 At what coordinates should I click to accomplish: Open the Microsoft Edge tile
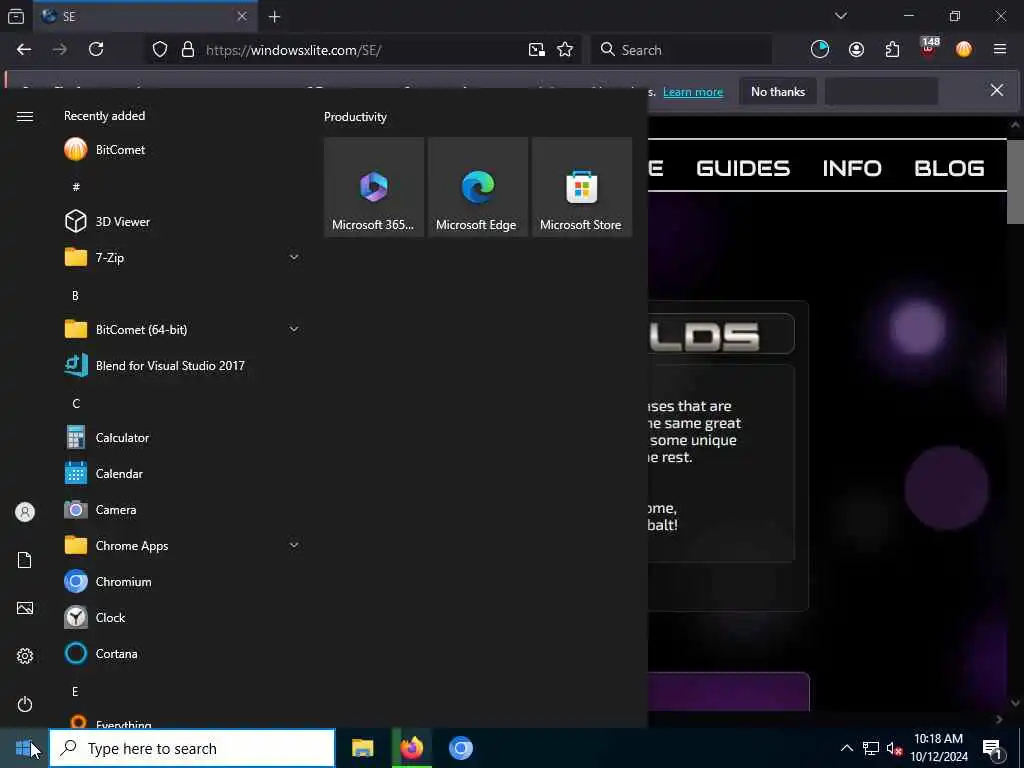477,187
